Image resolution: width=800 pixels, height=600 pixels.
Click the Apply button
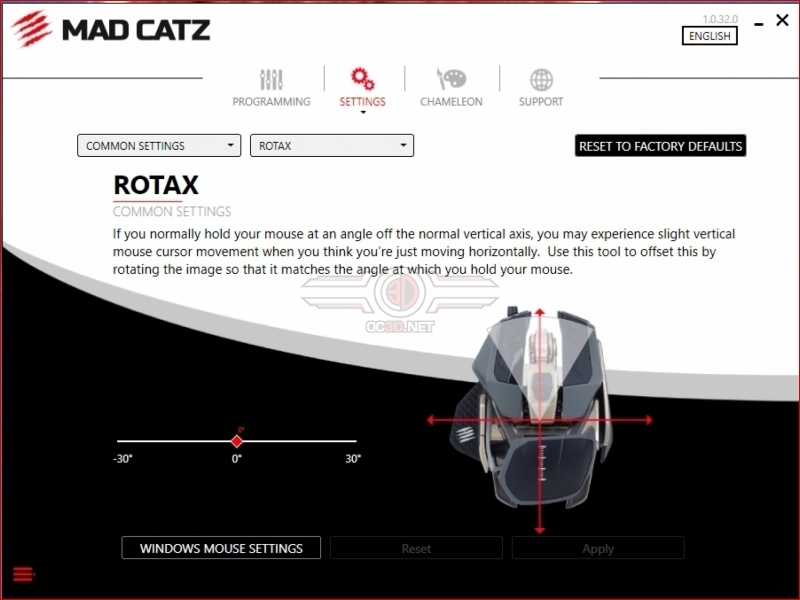tap(598, 548)
